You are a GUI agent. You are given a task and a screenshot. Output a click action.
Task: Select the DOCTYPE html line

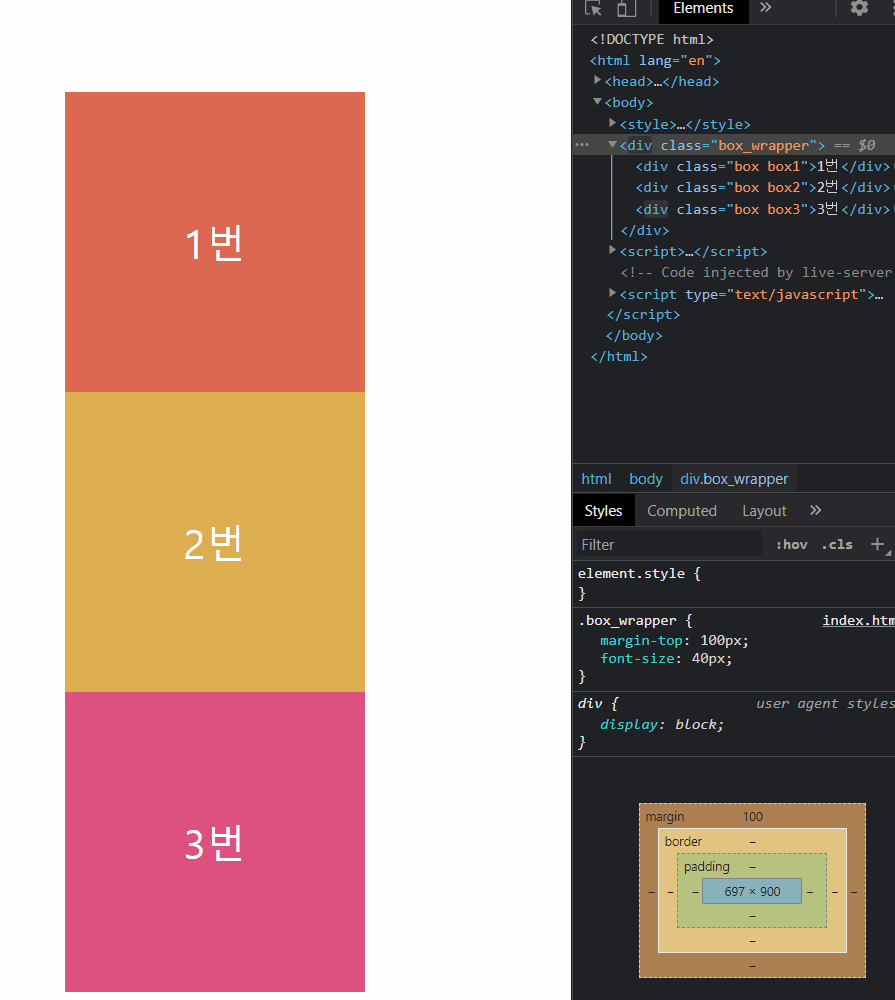(x=652, y=40)
